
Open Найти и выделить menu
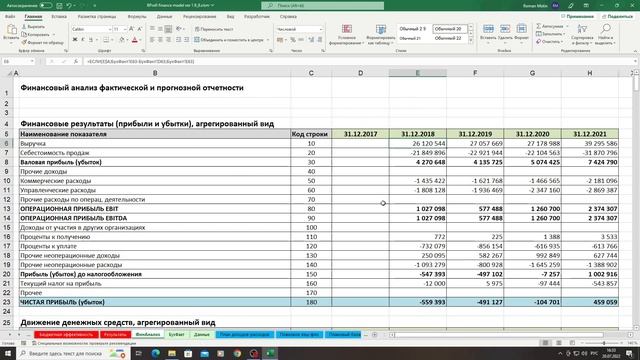(x=605, y=34)
